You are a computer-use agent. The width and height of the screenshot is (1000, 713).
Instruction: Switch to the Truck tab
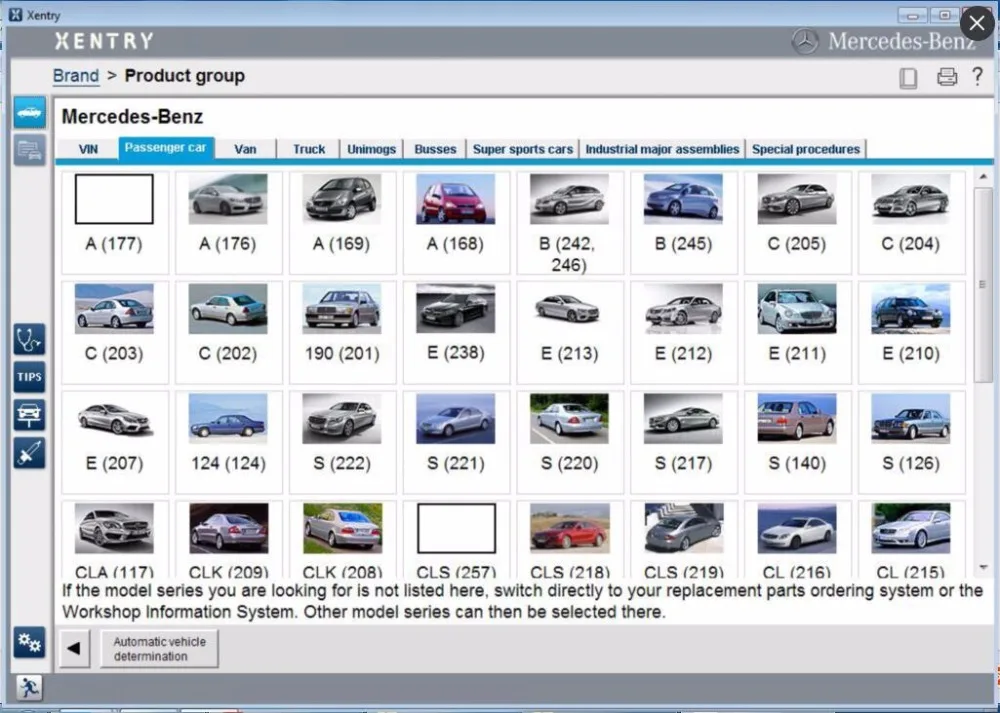pyautogui.click(x=309, y=149)
